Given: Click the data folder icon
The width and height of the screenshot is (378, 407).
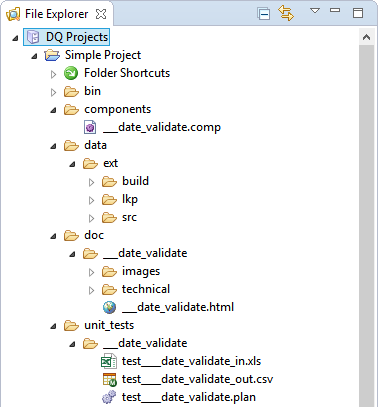Looking at the screenshot, I should click(71, 145).
